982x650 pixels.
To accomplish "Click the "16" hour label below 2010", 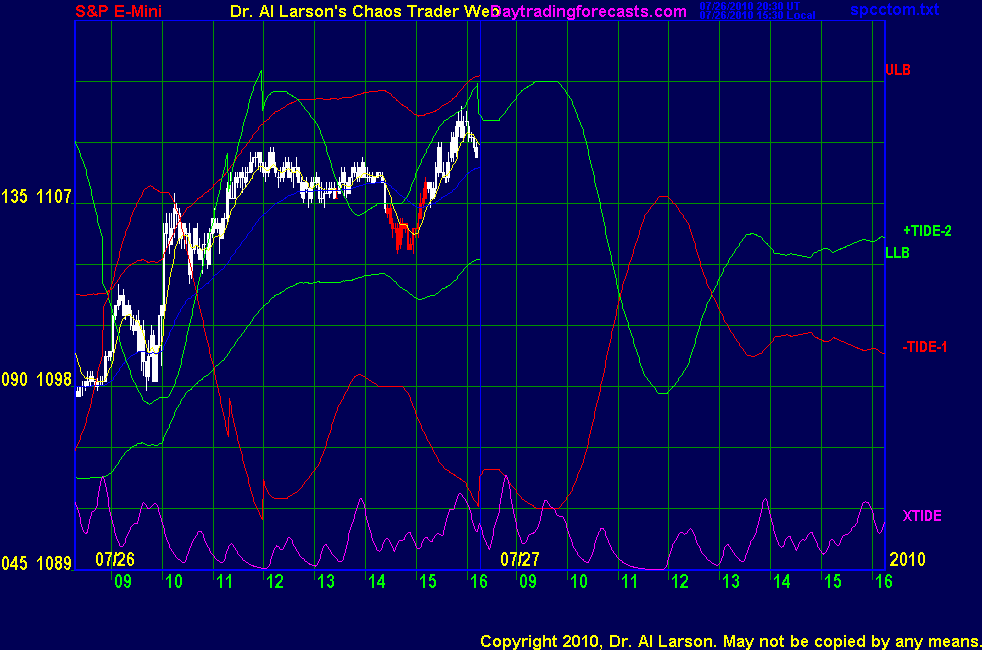I will pyautogui.click(x=883, y=581).
